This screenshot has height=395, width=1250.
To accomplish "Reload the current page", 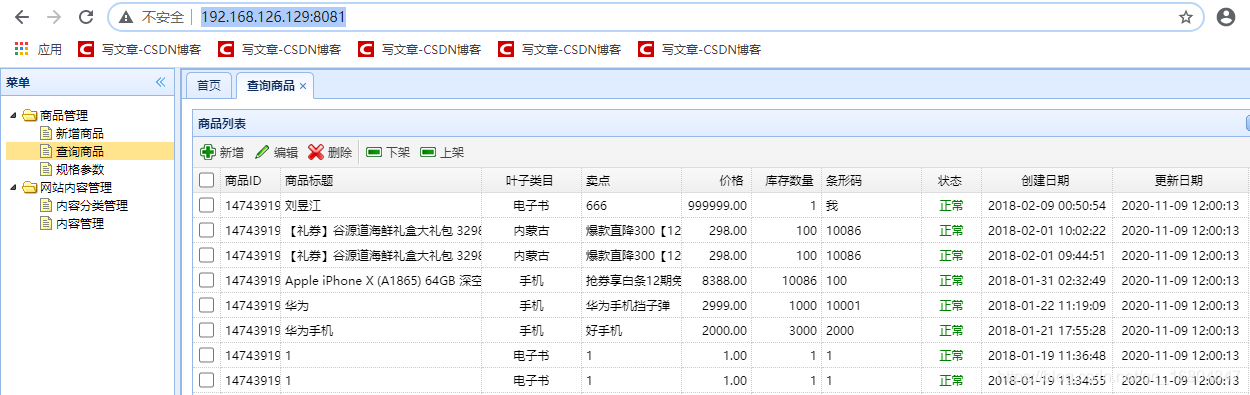I will pos(86,17).
